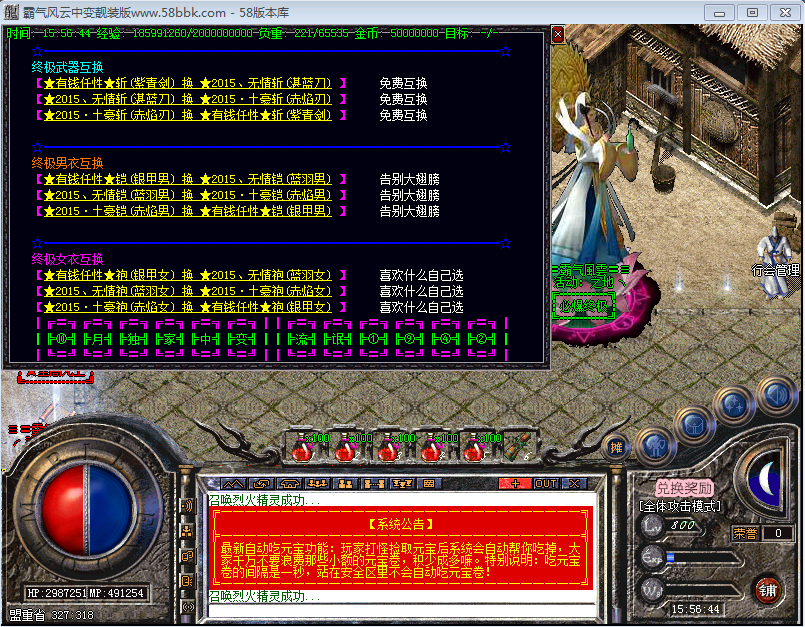The height and width of the screenshot is (627, 805).
Task: Click the two-people friends icon in chat toolbar
Action: pyautogui.click(x=345, y=483)
